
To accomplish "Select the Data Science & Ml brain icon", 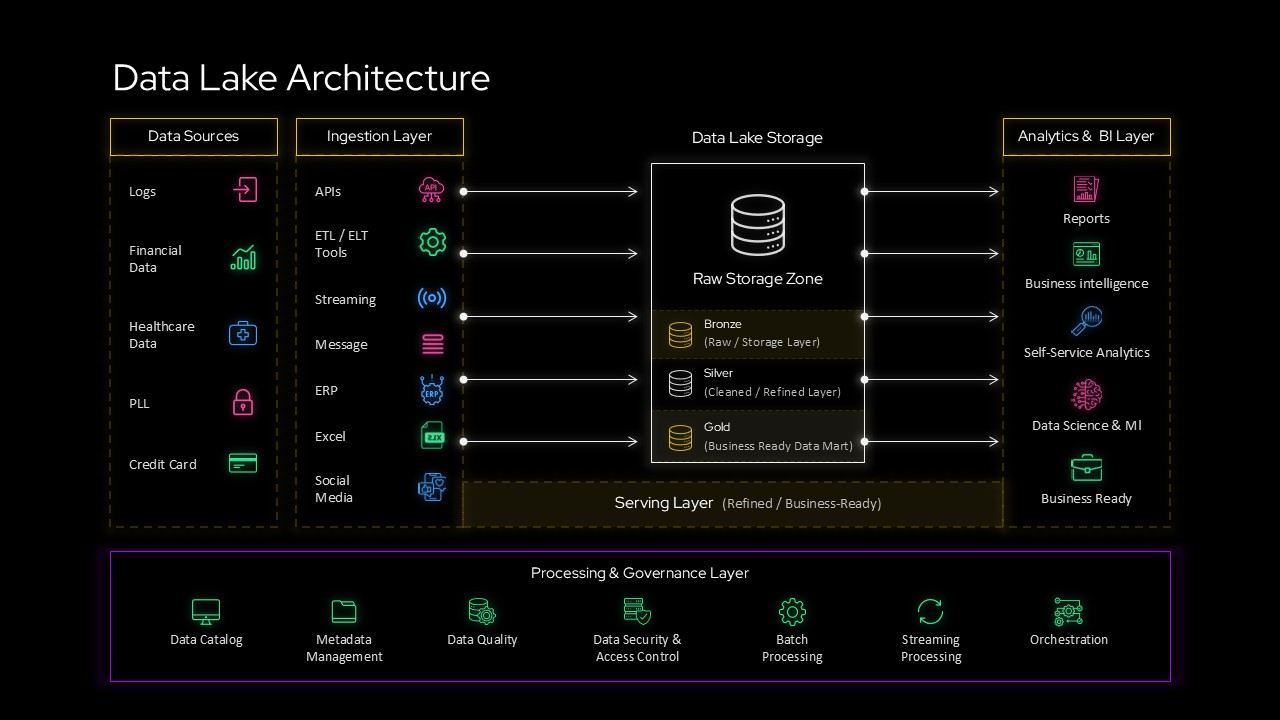I will click(1086, 397).
